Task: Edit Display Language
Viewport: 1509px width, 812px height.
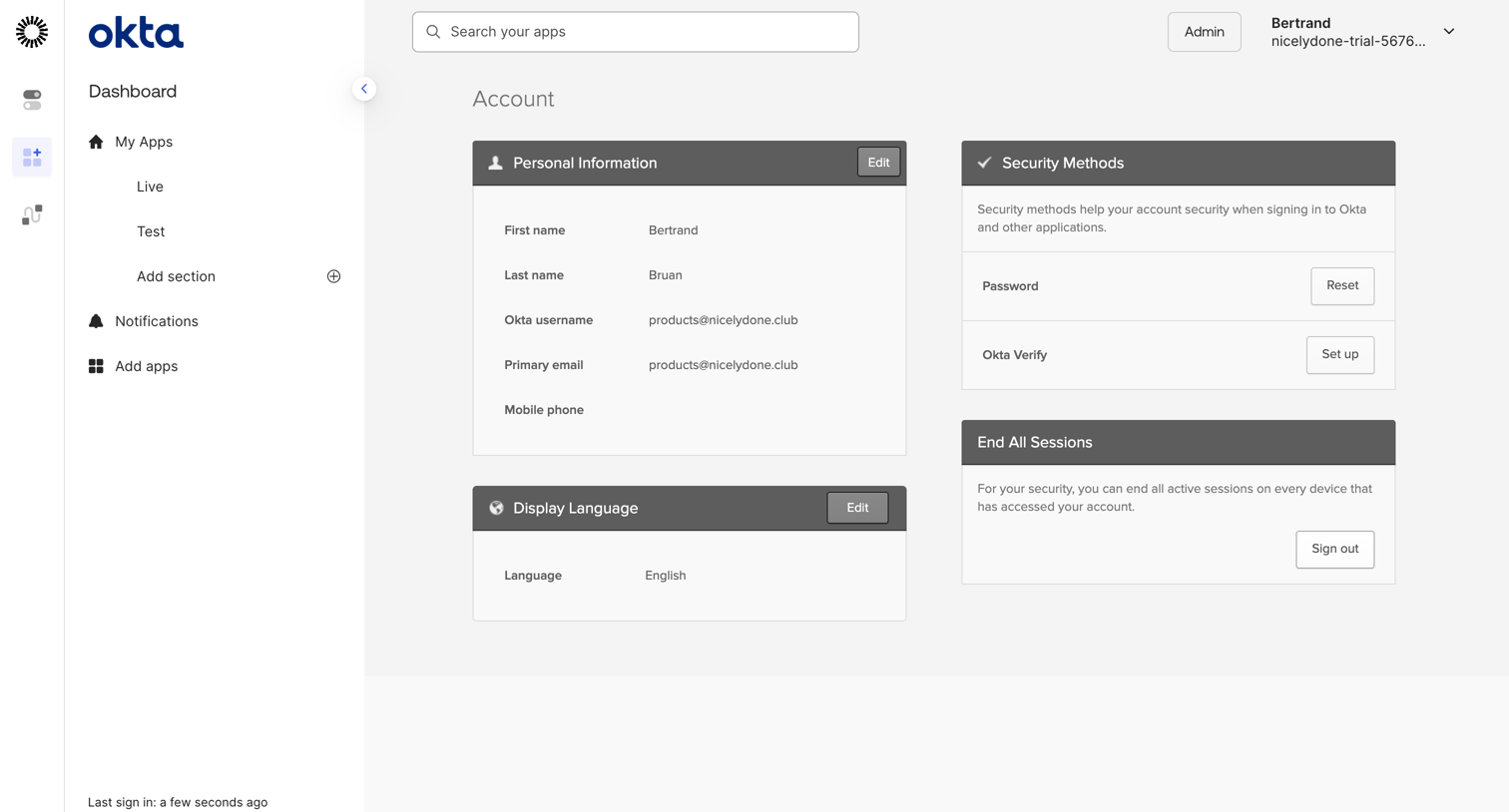Action: (857, 508)
